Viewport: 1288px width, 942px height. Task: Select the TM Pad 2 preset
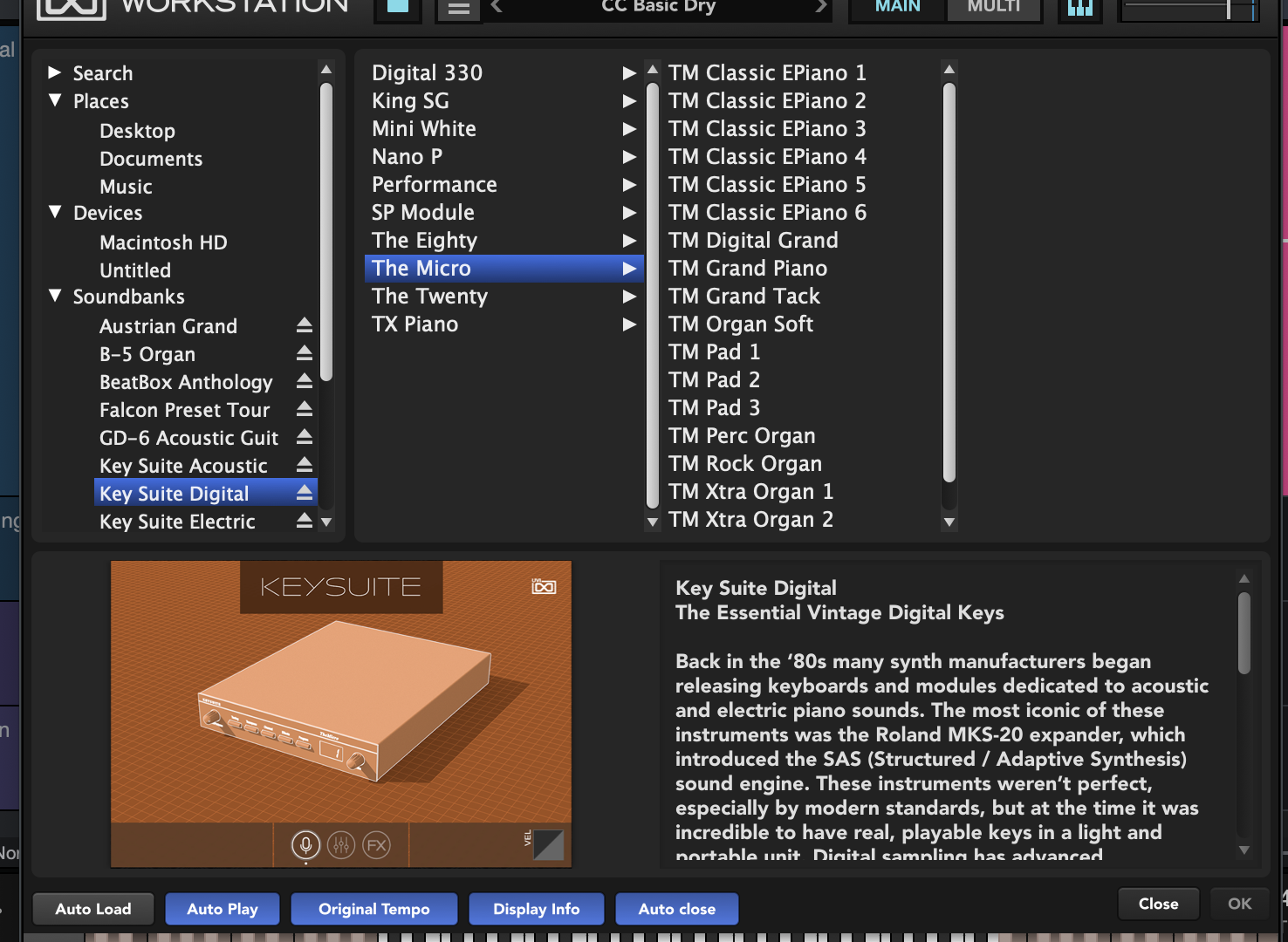point(714,379)
